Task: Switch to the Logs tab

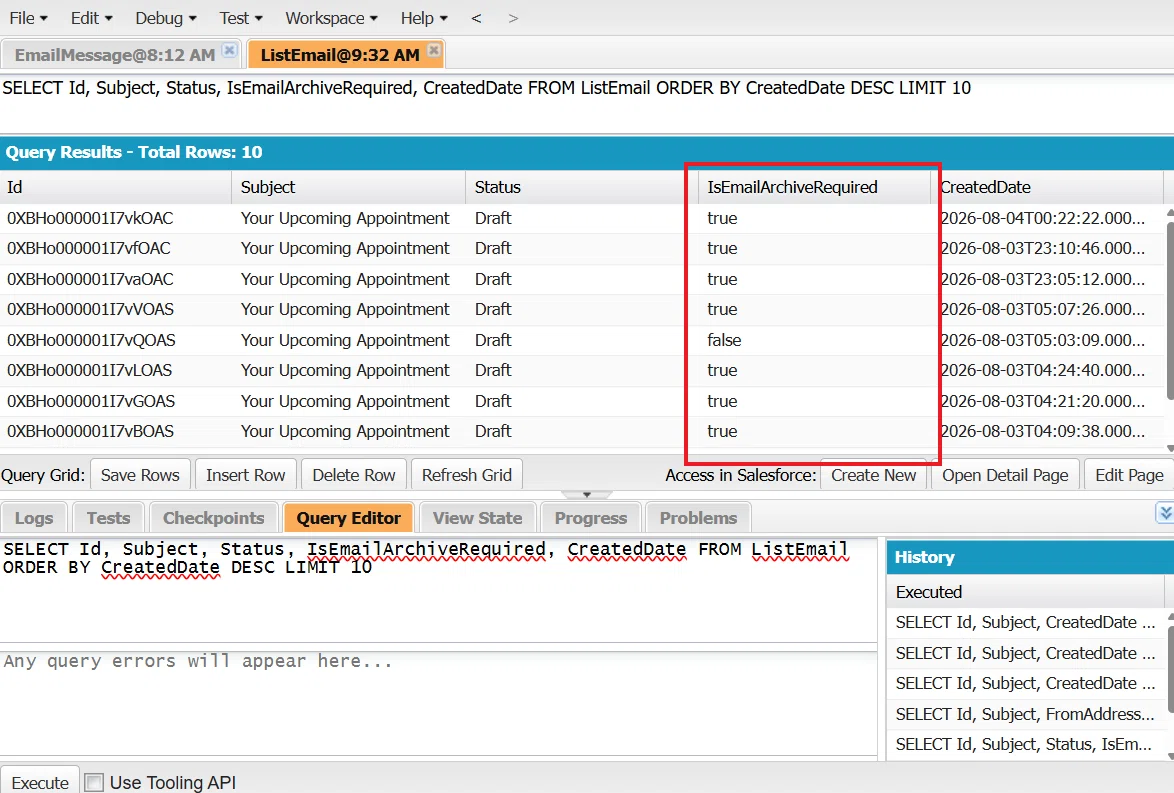Action: pyautogui.click(x=34, y=518)
